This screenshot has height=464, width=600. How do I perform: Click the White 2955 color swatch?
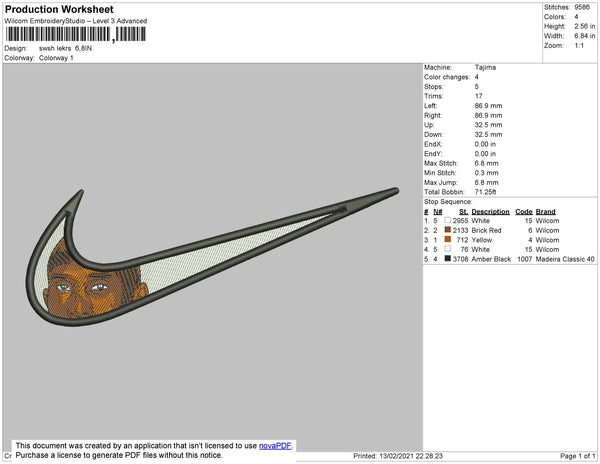447,220
